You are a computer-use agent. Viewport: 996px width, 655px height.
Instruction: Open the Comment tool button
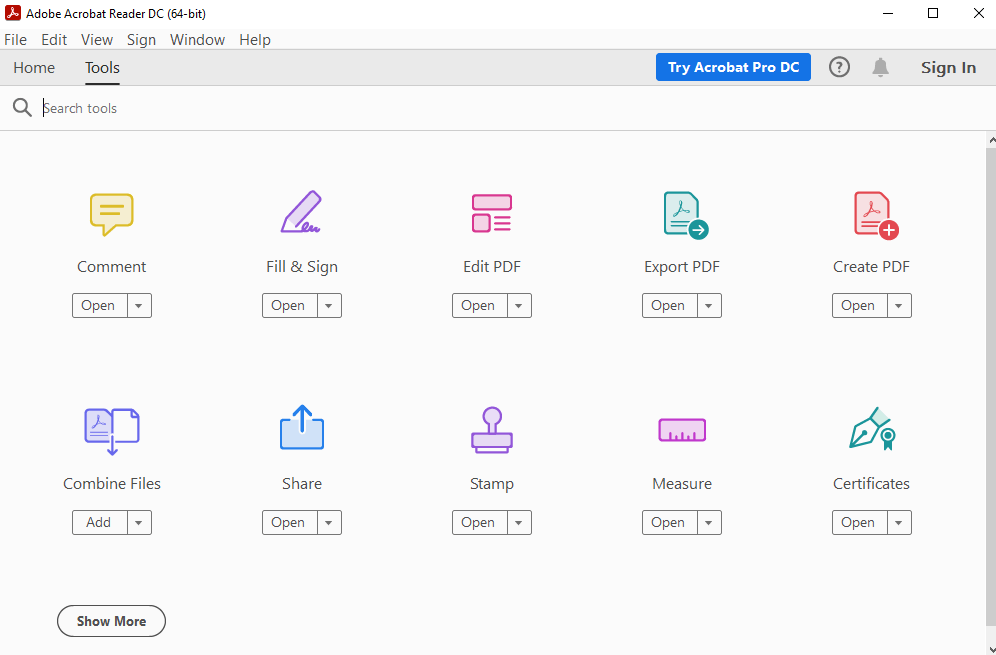point(100,306)
